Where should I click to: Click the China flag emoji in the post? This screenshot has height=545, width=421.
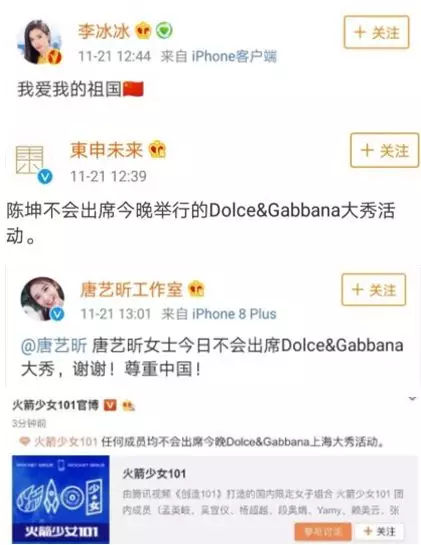click(x=133, y=89)
